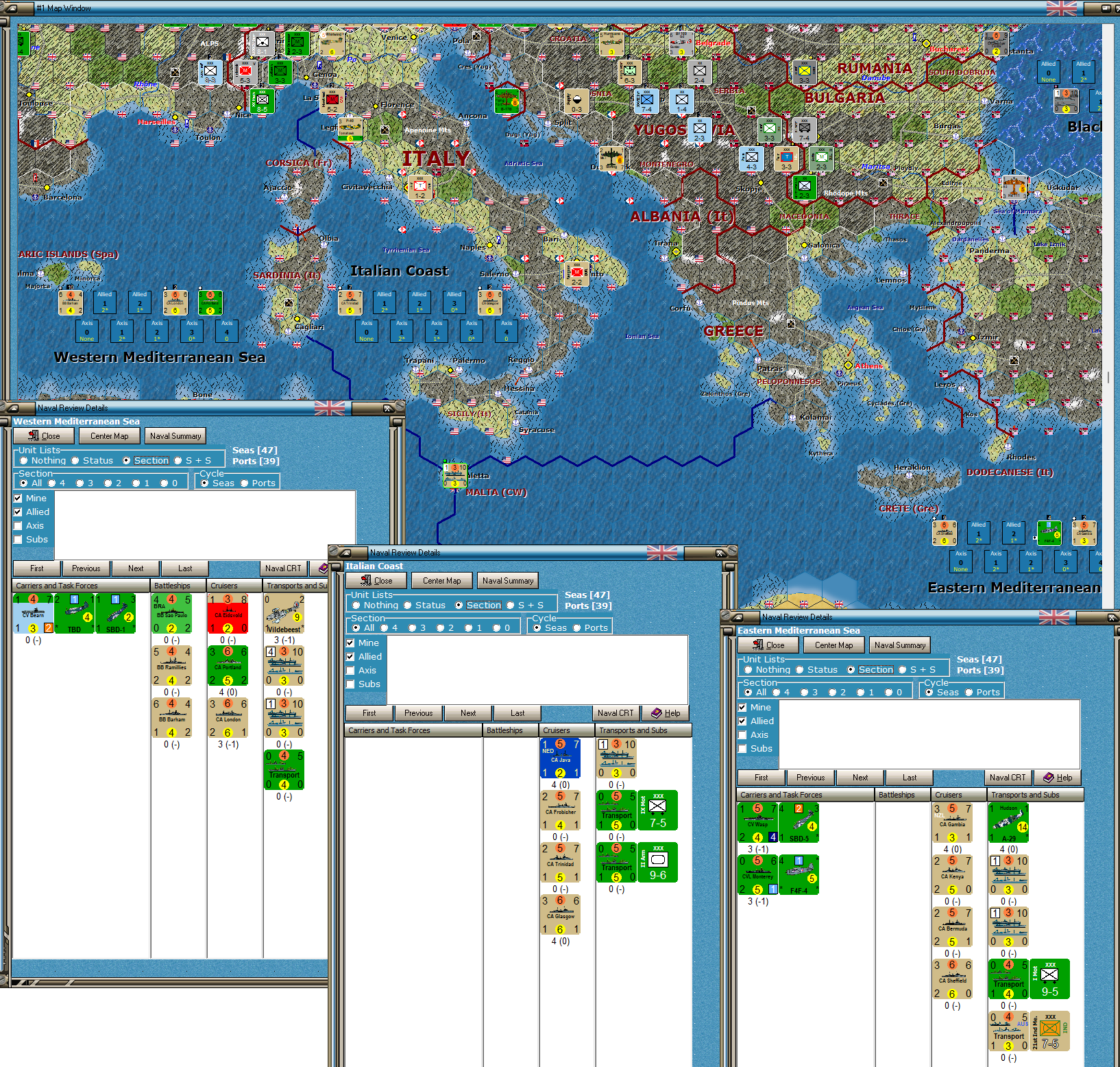Select the SBD-5 aircraft counter
Viewport: 1120px width, 1067px height.
(x=799, y=823)
